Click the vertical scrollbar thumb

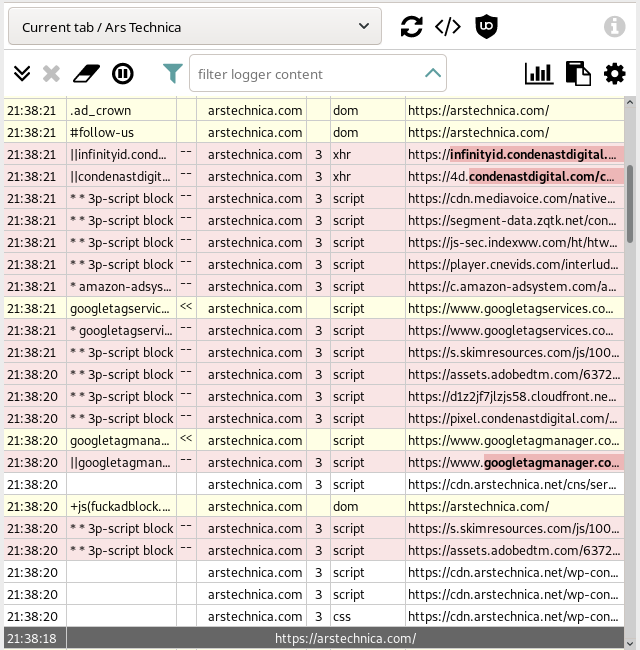pos(630,204)
